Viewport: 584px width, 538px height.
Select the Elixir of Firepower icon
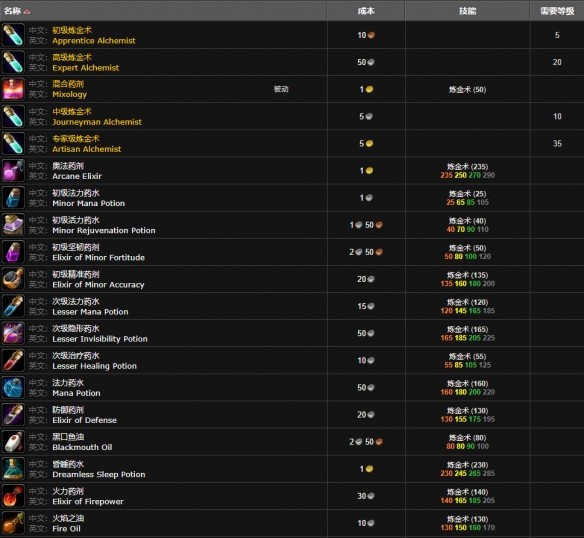(13, 496)
